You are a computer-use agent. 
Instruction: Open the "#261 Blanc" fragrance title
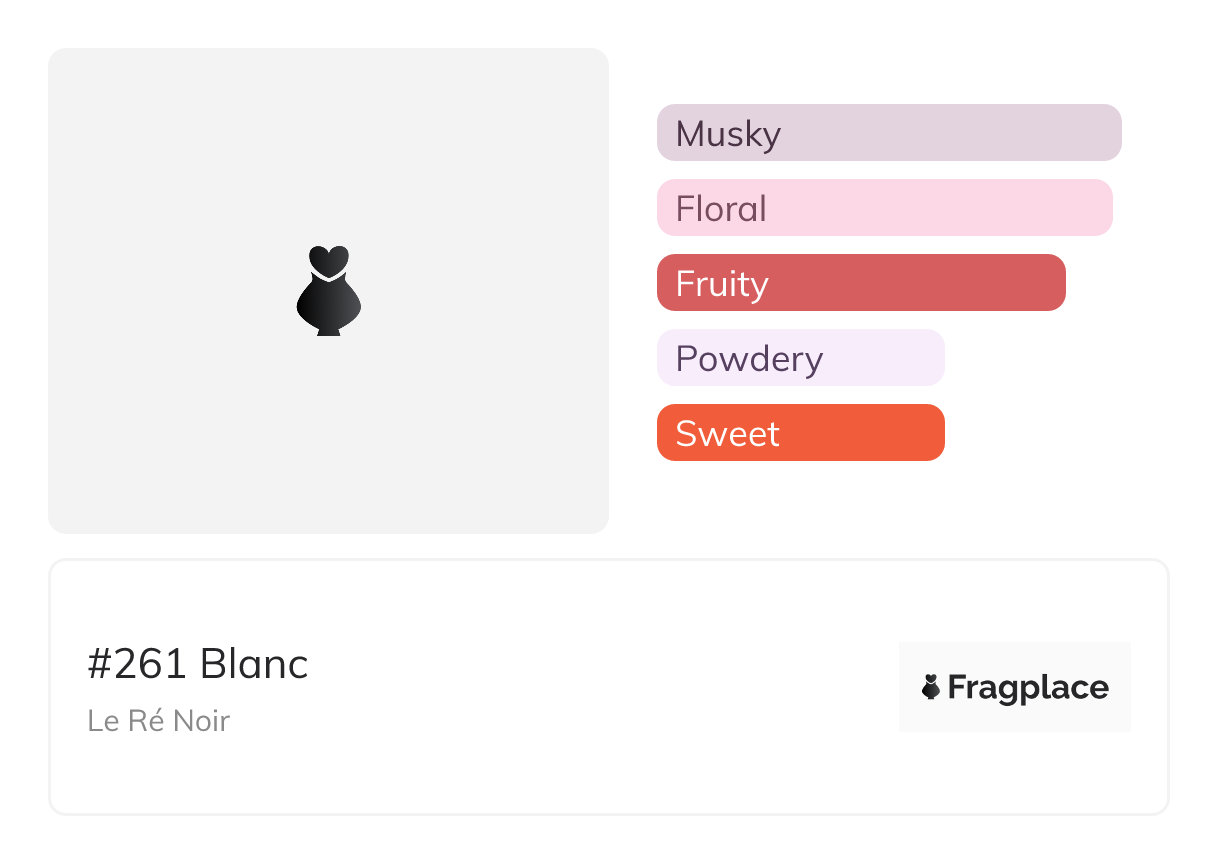pyautogui.click(x=198, y=664)
